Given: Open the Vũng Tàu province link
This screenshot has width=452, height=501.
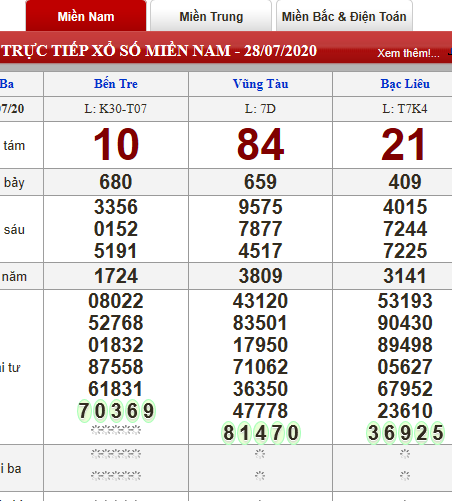Looking at the screenshot, I should tap(260, 84).
